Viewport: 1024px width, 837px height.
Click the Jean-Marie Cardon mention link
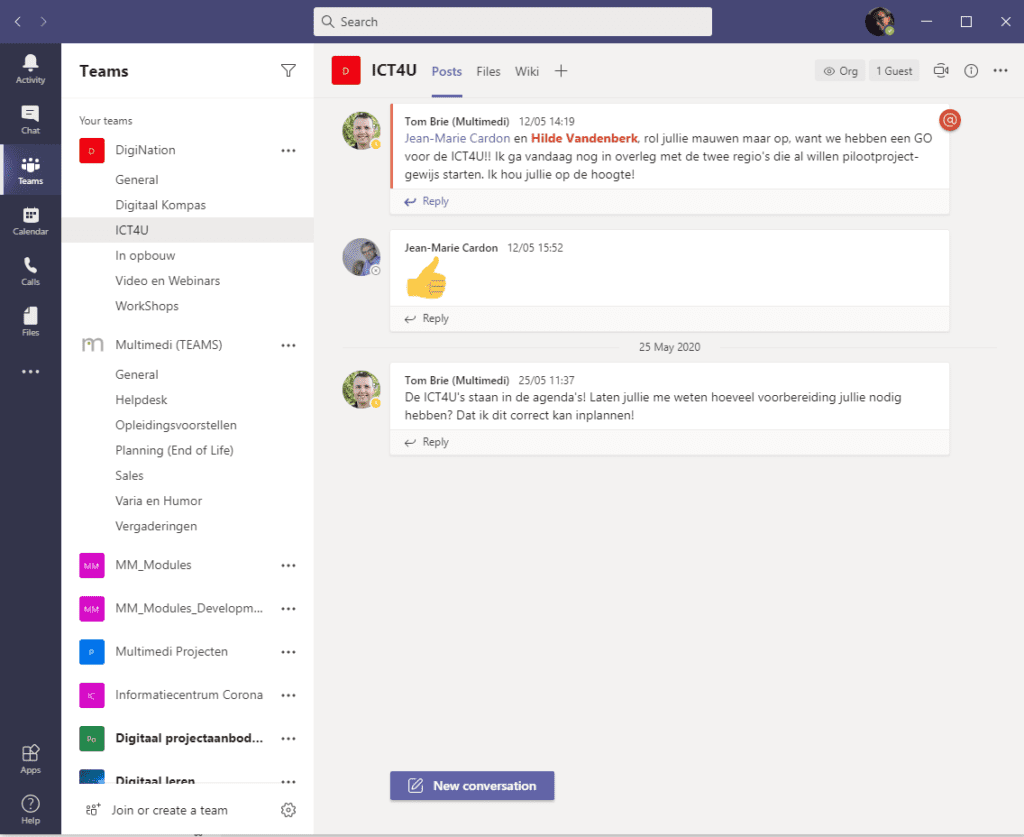456,138
